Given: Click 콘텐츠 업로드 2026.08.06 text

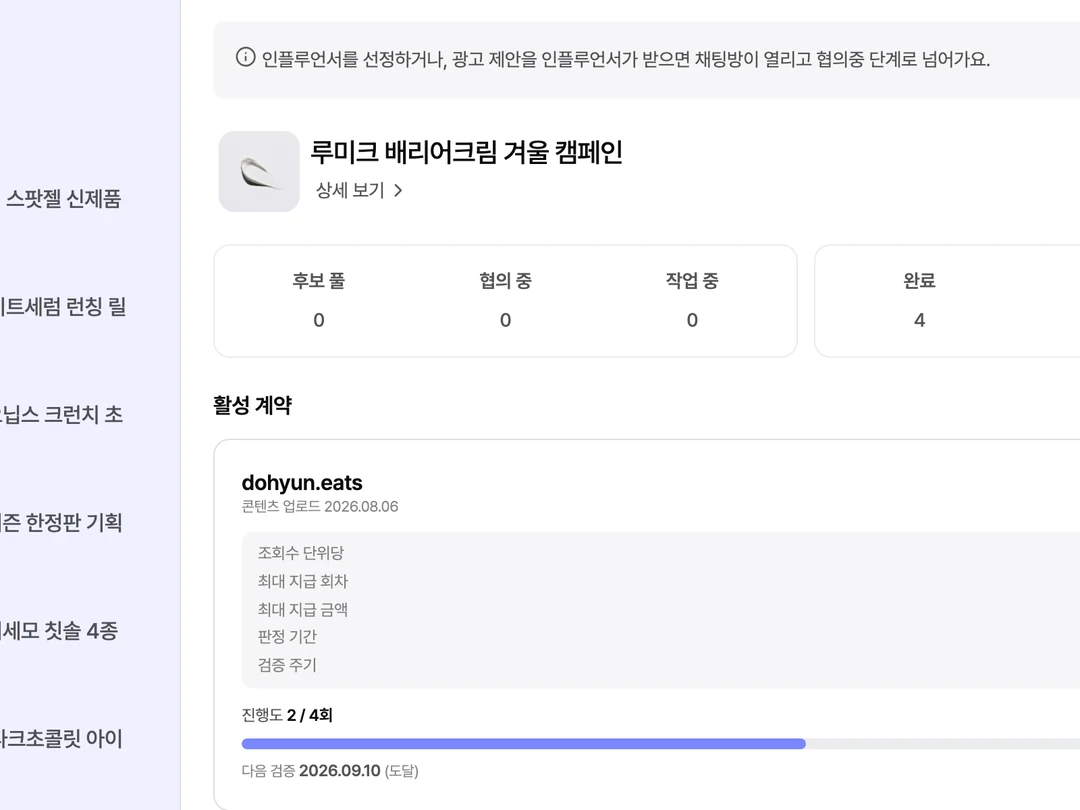Looking at the screenshot, I should [320, 506].
